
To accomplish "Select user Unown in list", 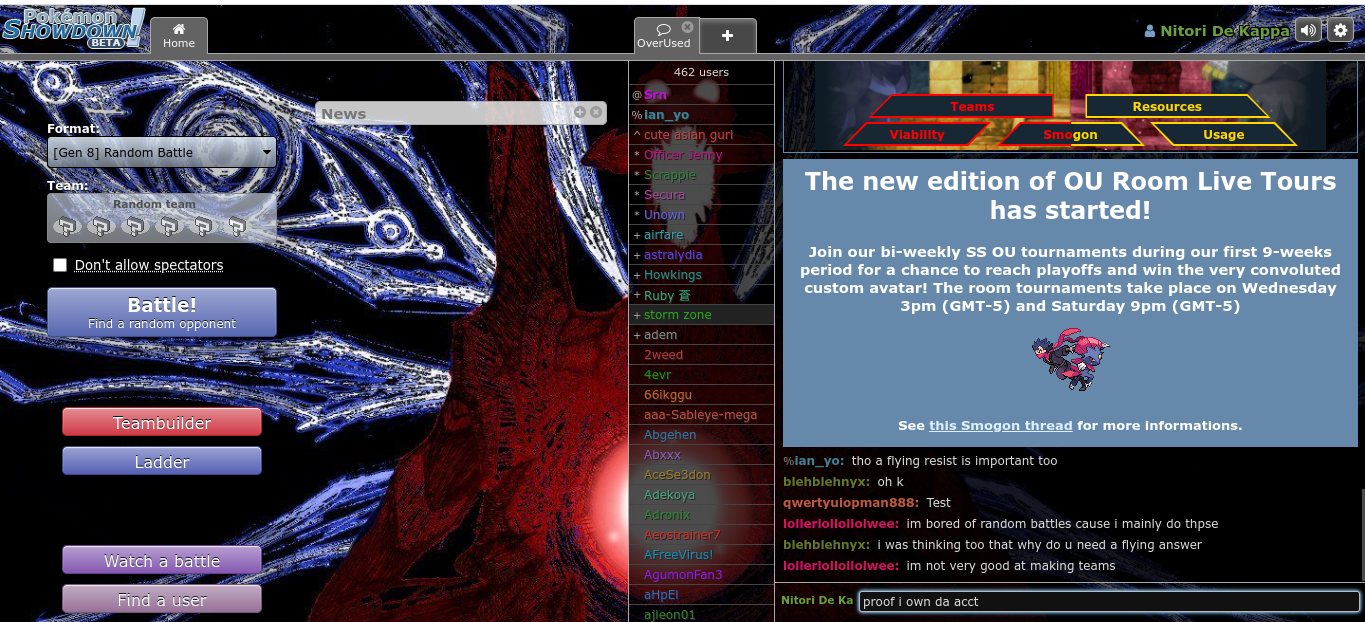I will 701,214.
